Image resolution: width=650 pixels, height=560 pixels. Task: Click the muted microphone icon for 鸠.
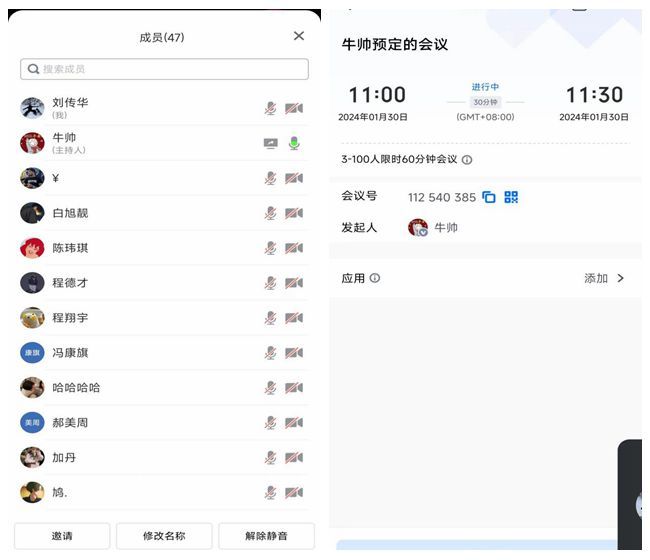tap(271, 492)
